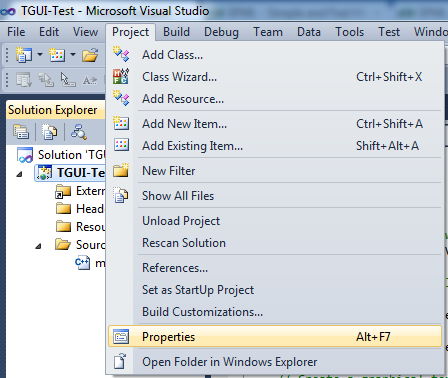The height and width of the screenshot is (378, 448).
Task: Select Unload Project menu entry
Action: pos(181,221)
